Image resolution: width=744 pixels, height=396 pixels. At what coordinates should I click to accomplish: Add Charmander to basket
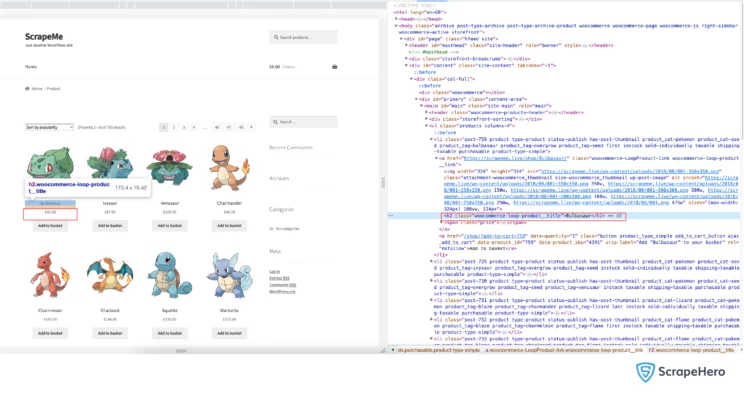(229, 226)
